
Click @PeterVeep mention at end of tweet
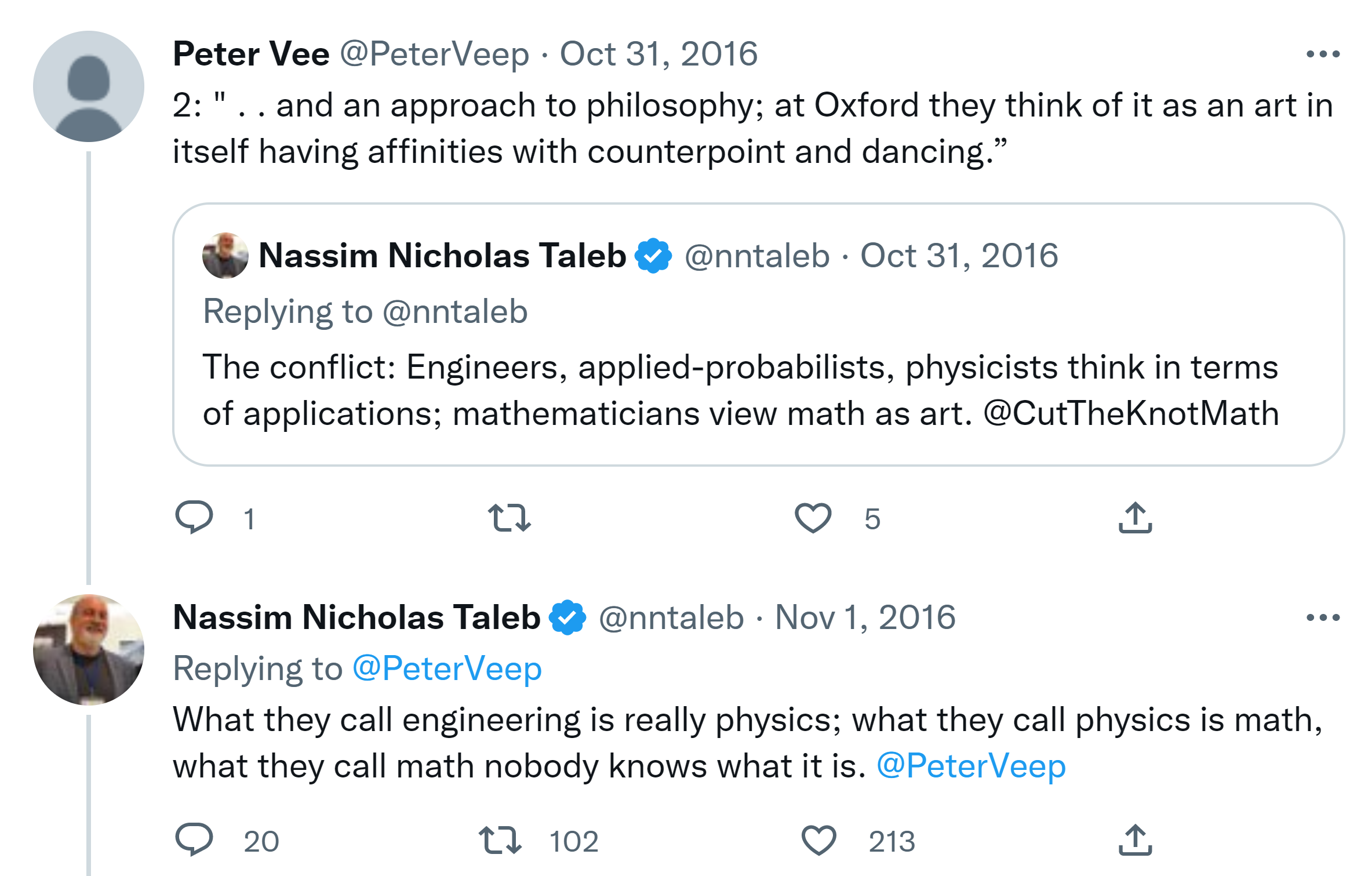[971, 766]
